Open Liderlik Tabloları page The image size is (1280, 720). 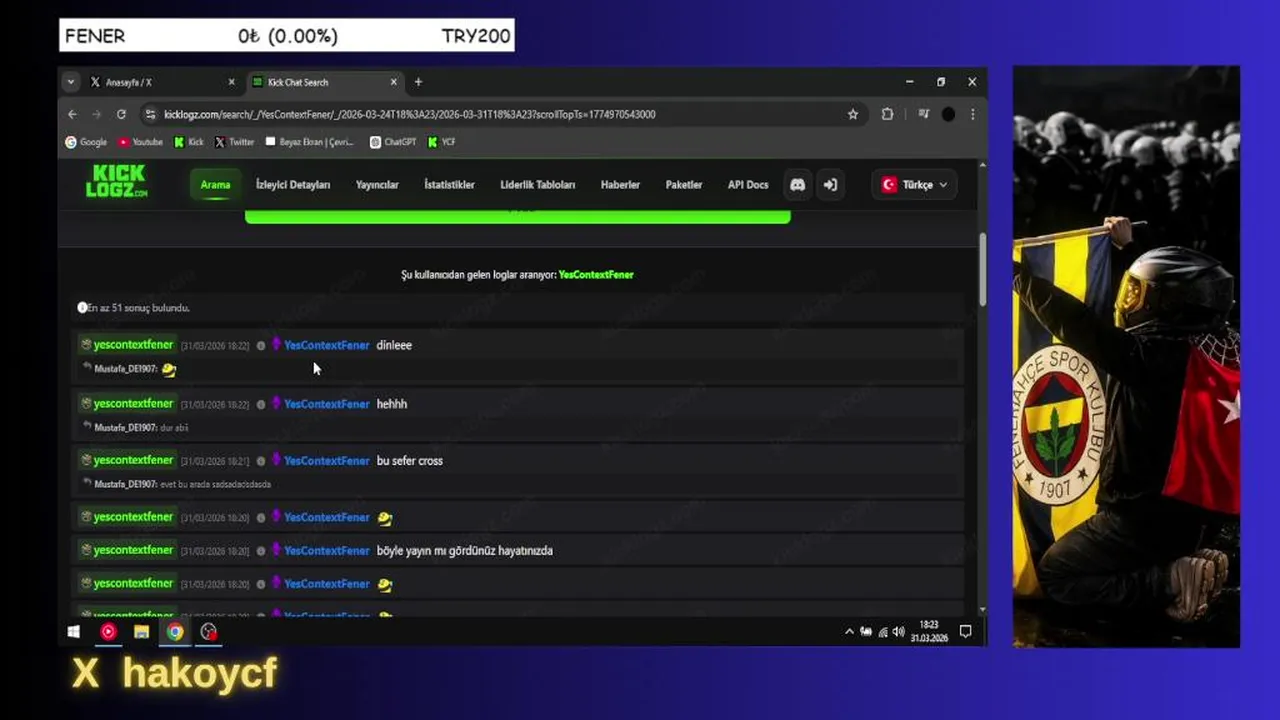[538, 185]
